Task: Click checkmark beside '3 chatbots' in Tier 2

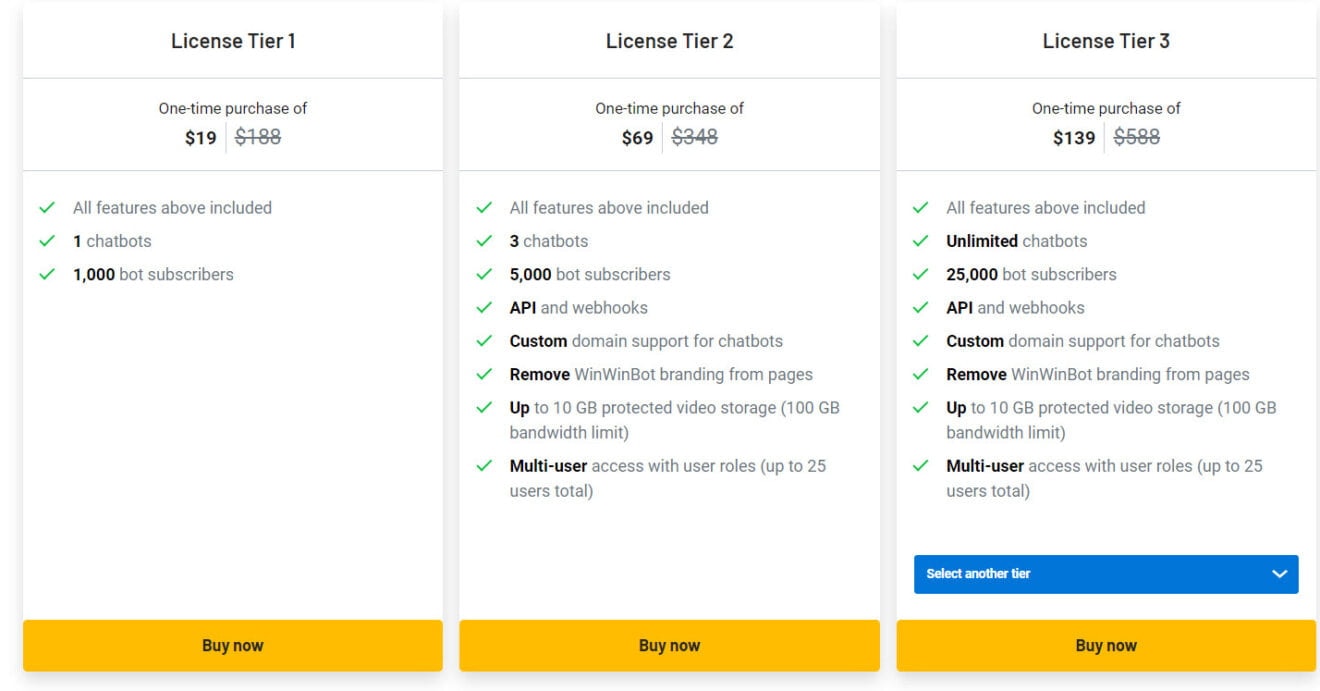Action: [x=484, y=241]
